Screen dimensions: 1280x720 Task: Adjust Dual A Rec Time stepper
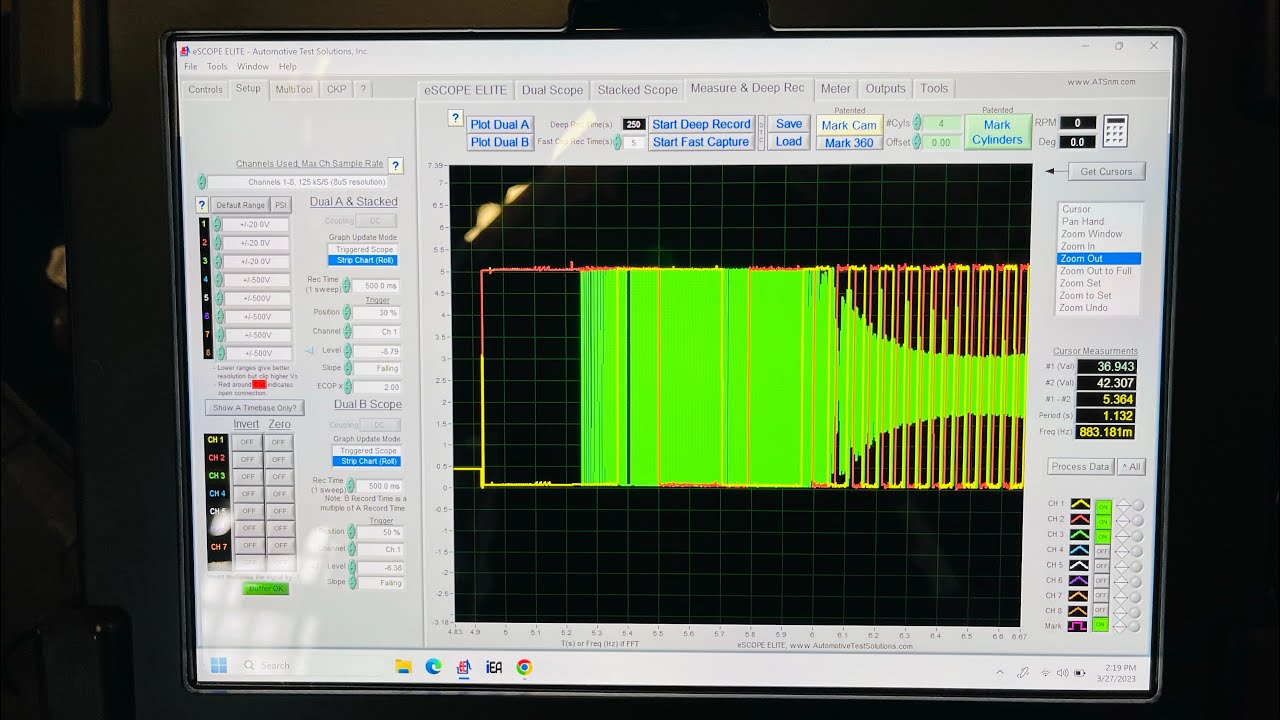point(347,285)
